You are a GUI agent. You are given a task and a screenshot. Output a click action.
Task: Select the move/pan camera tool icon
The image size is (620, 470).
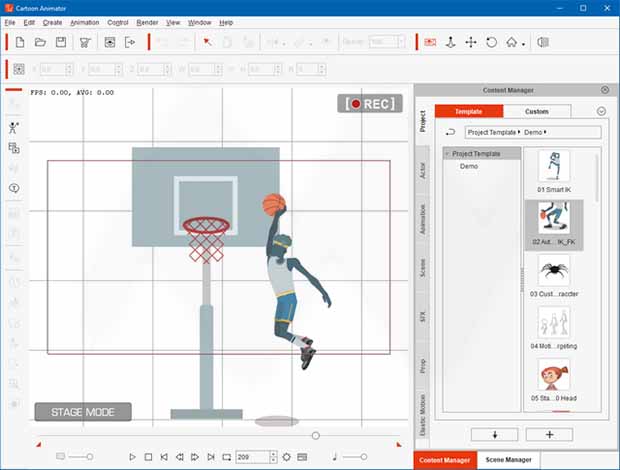click(470, 42)
